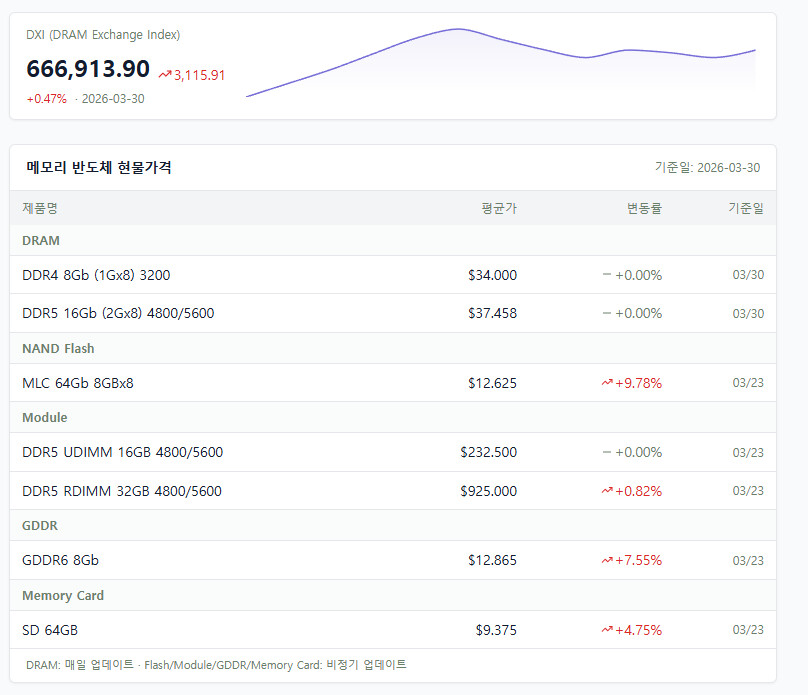
Task: Click the DXI index value 666,913.90
Action: tap(88, 69)
